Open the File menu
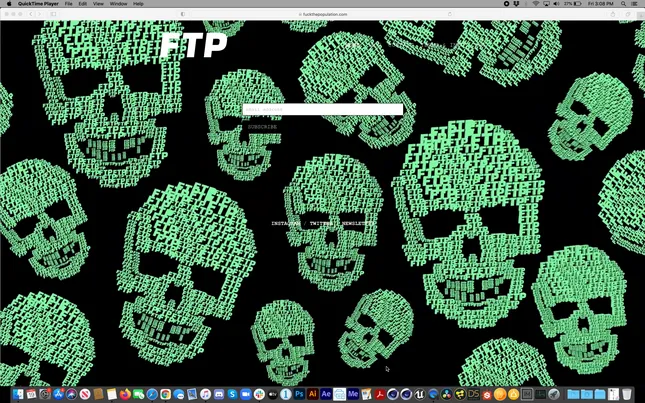This screenshot has height=403, width=645. tap(68, 4)
